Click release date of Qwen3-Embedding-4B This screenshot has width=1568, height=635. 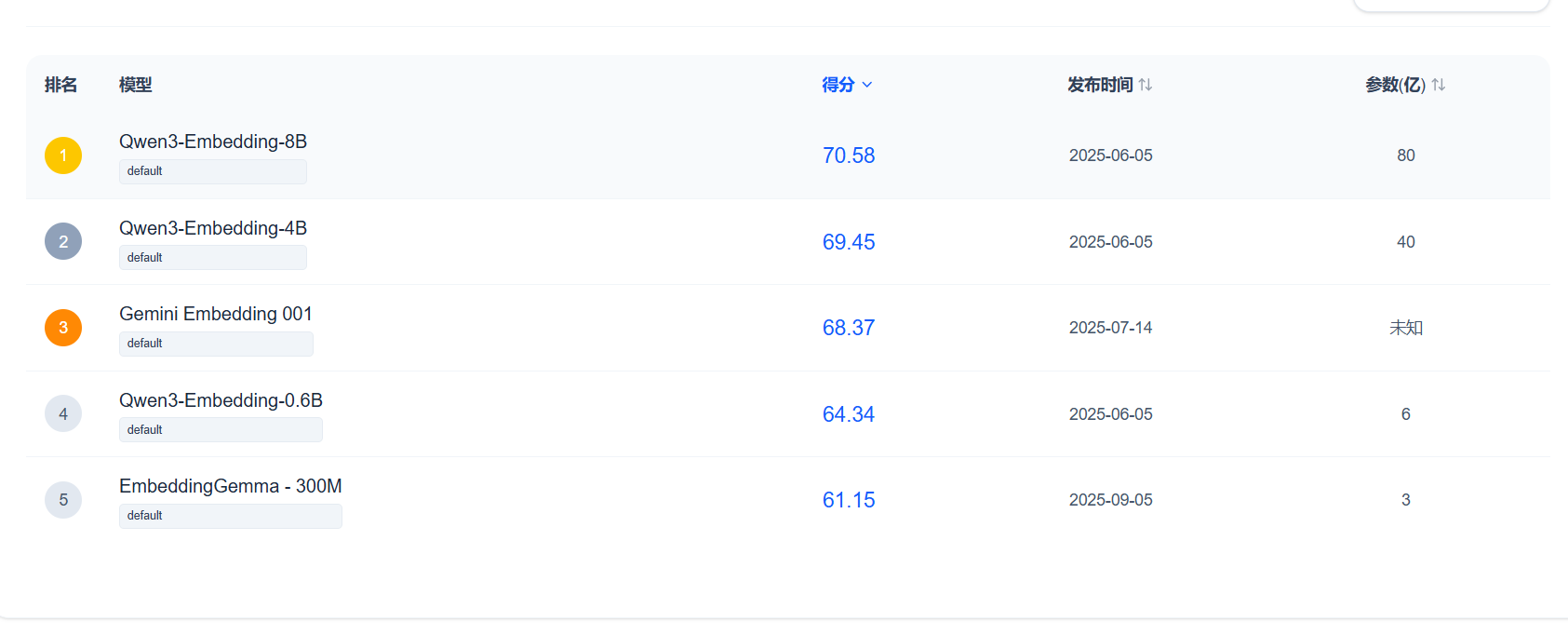tap(1110, 242)
